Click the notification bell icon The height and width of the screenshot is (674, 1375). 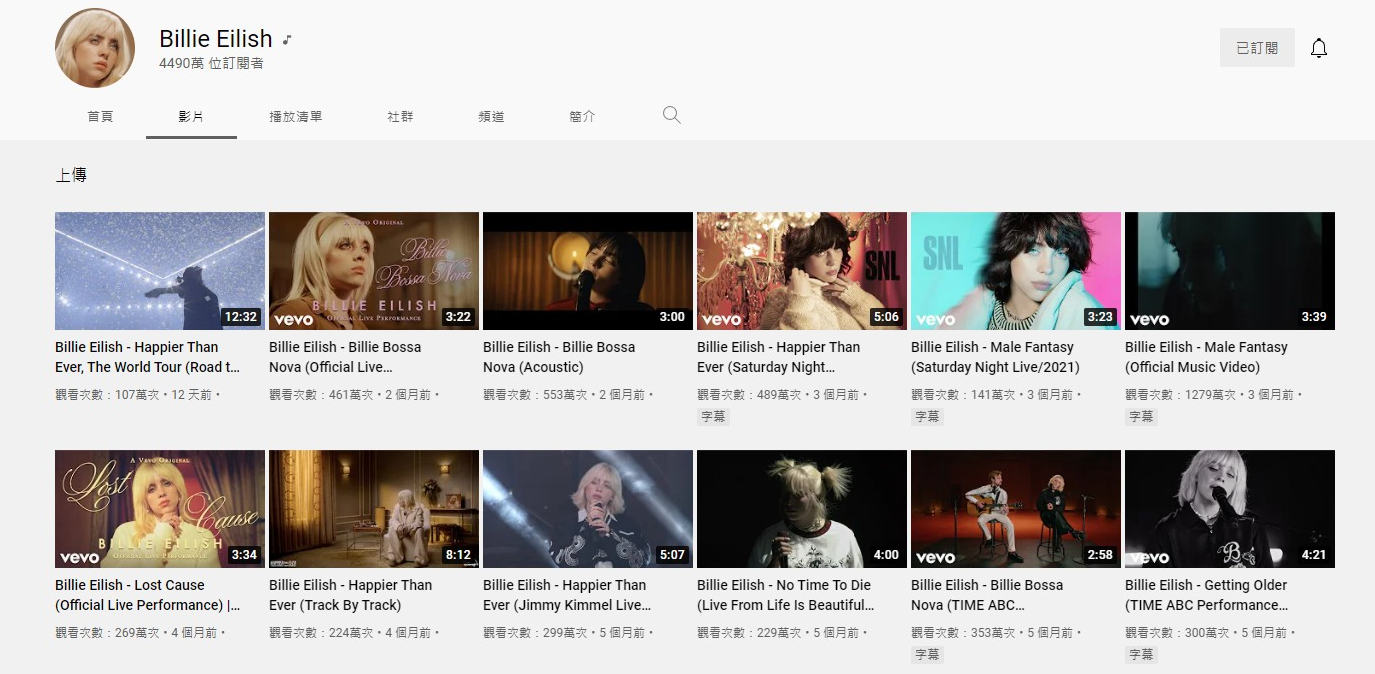click(x=1319, y=48)
